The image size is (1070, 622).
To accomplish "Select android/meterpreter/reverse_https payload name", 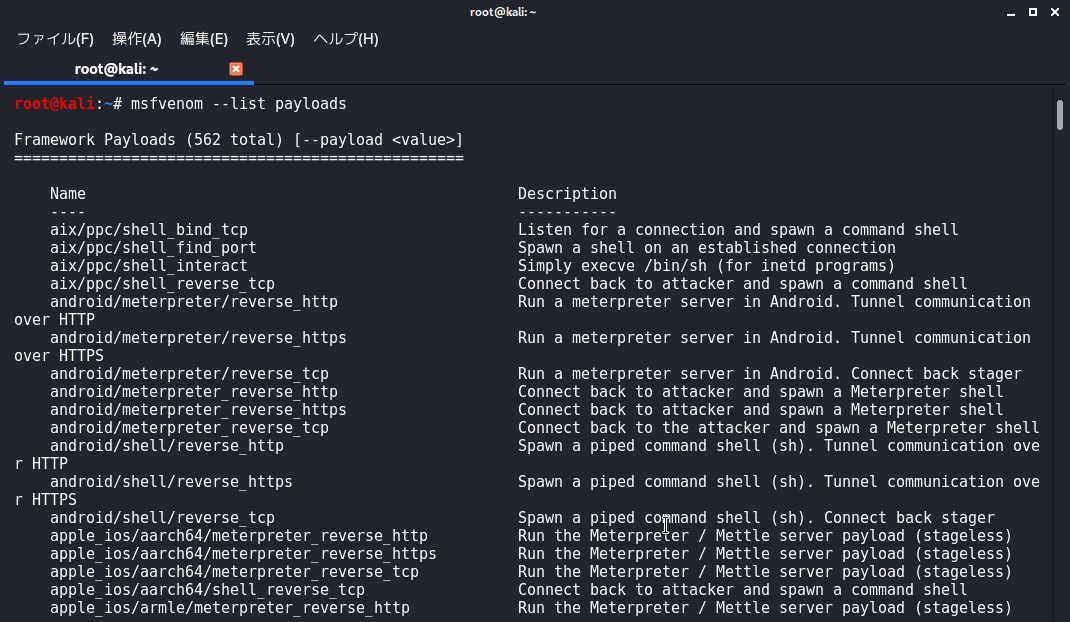I will (x=199, y=338).
